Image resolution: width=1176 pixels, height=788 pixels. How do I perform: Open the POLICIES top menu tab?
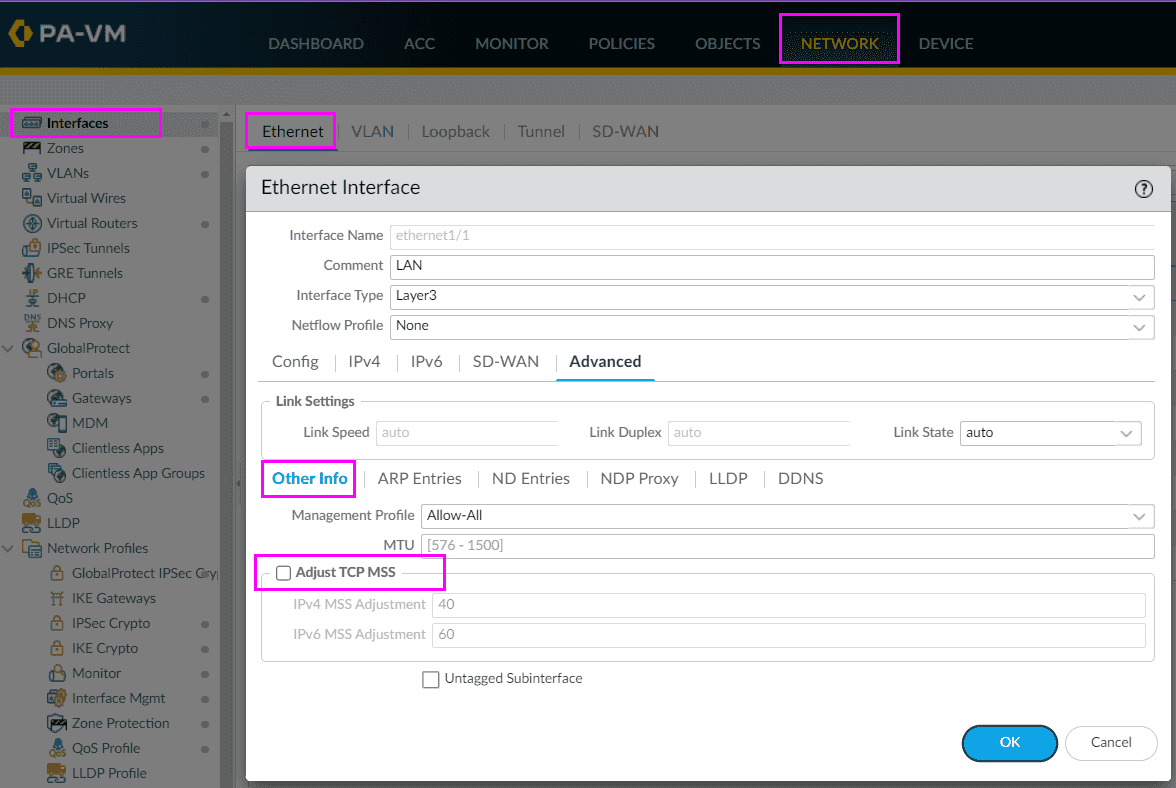point(621,44)
